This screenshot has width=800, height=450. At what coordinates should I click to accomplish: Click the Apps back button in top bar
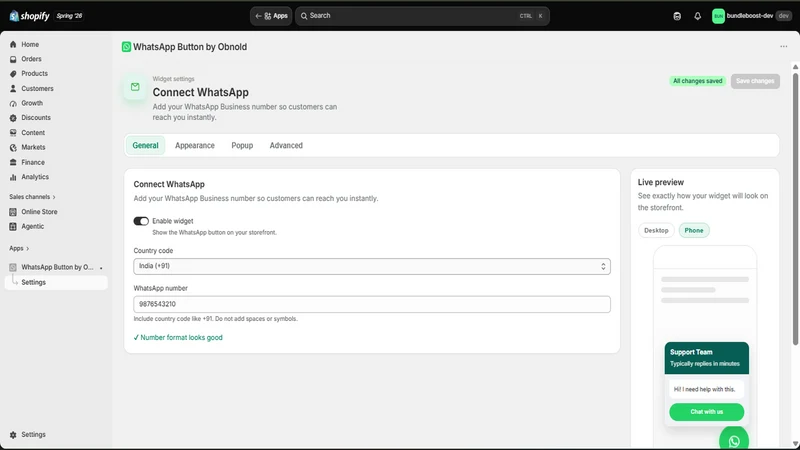[x=271, y=16]
